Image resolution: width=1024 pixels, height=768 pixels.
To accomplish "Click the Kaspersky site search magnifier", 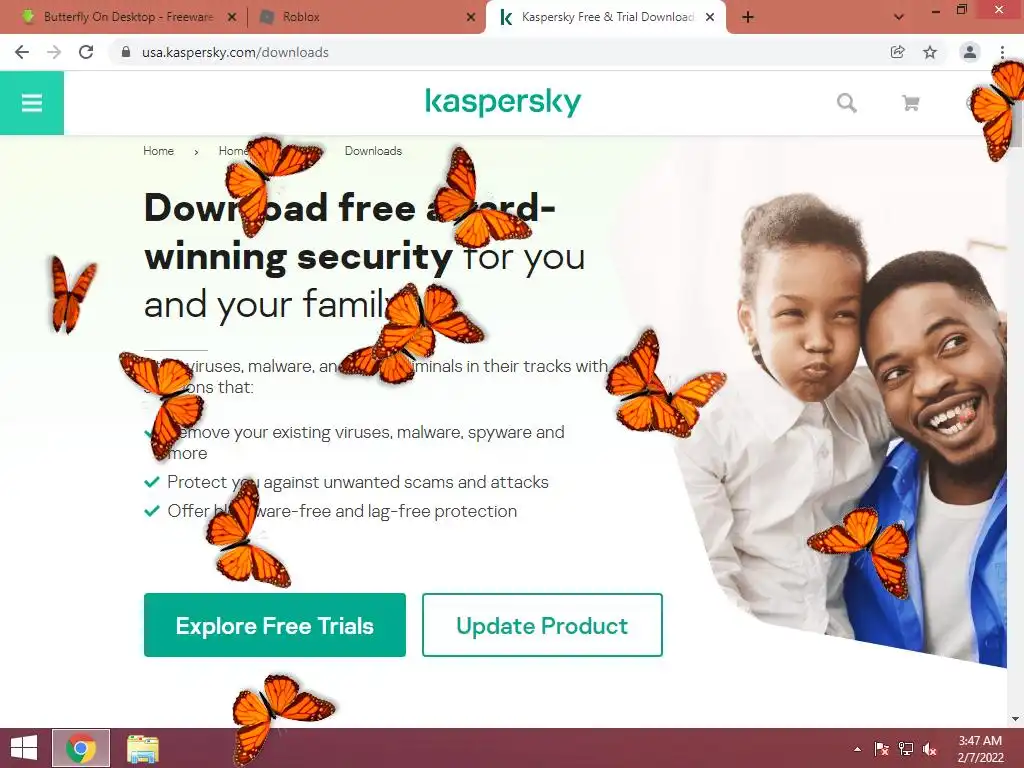I will (x=847, y=103).
